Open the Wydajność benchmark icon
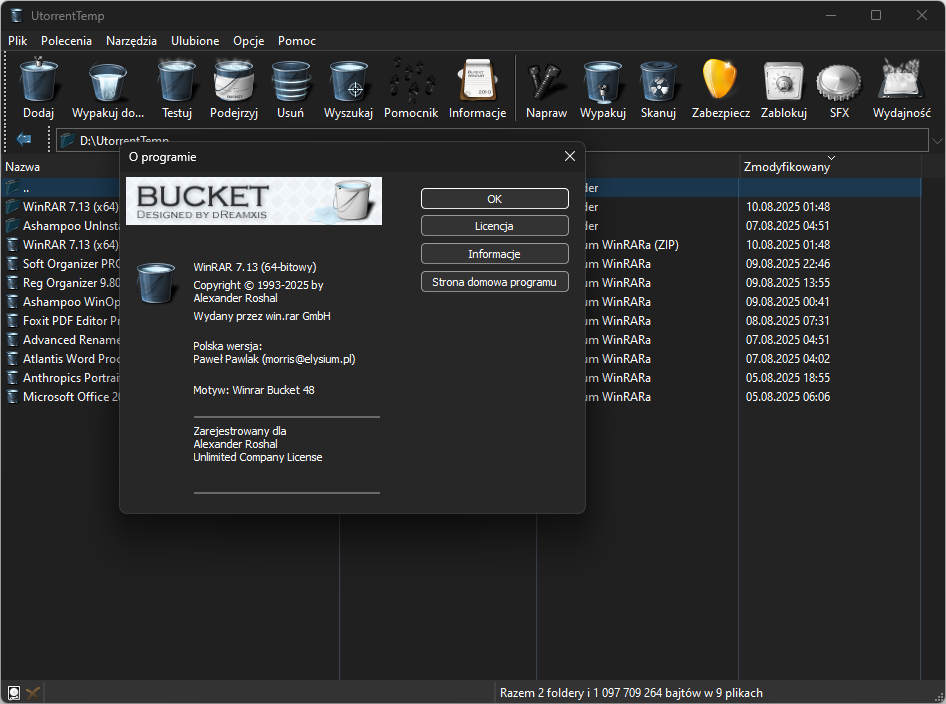The image size is (946, 704). pyautogui.click(x=901, y=78)
